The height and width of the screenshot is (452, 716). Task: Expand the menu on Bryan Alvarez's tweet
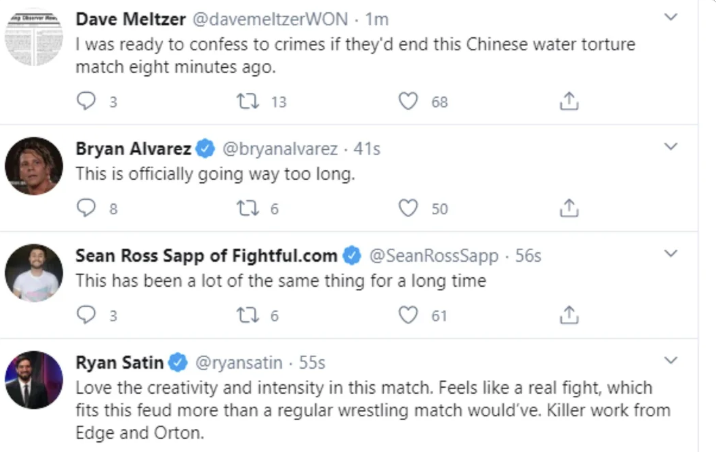pos(672,147)
